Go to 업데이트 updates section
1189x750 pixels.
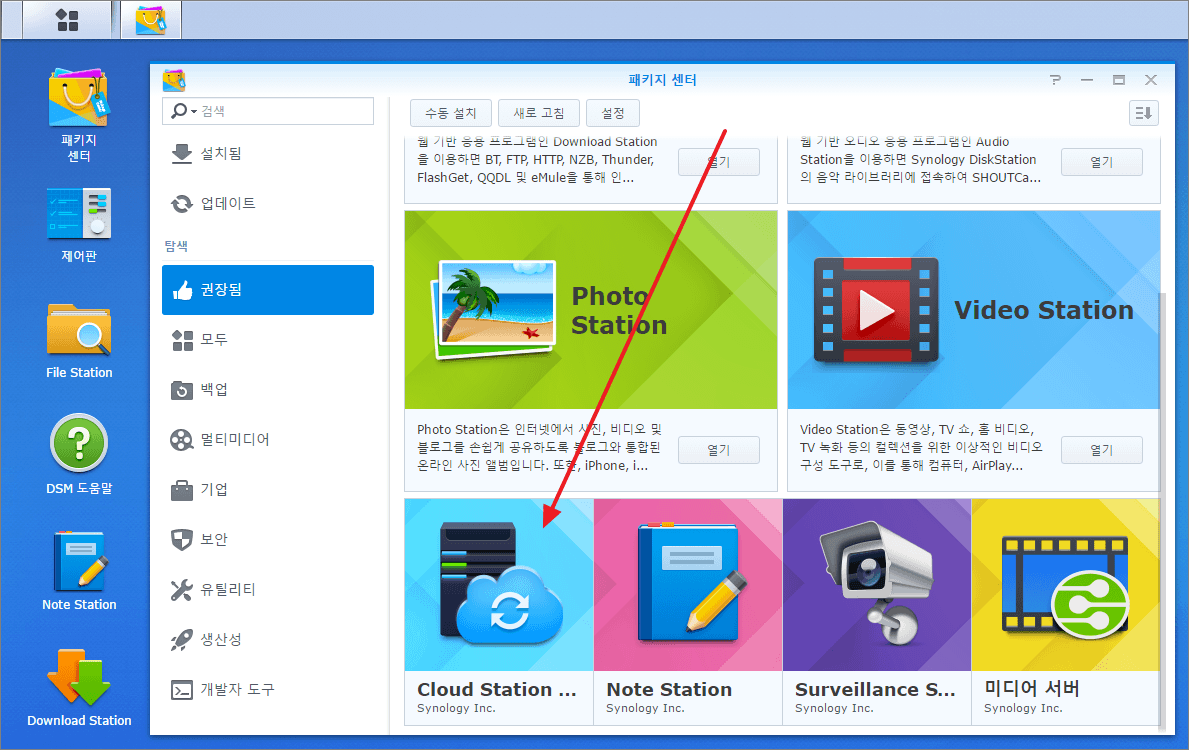tap(268, 203)
